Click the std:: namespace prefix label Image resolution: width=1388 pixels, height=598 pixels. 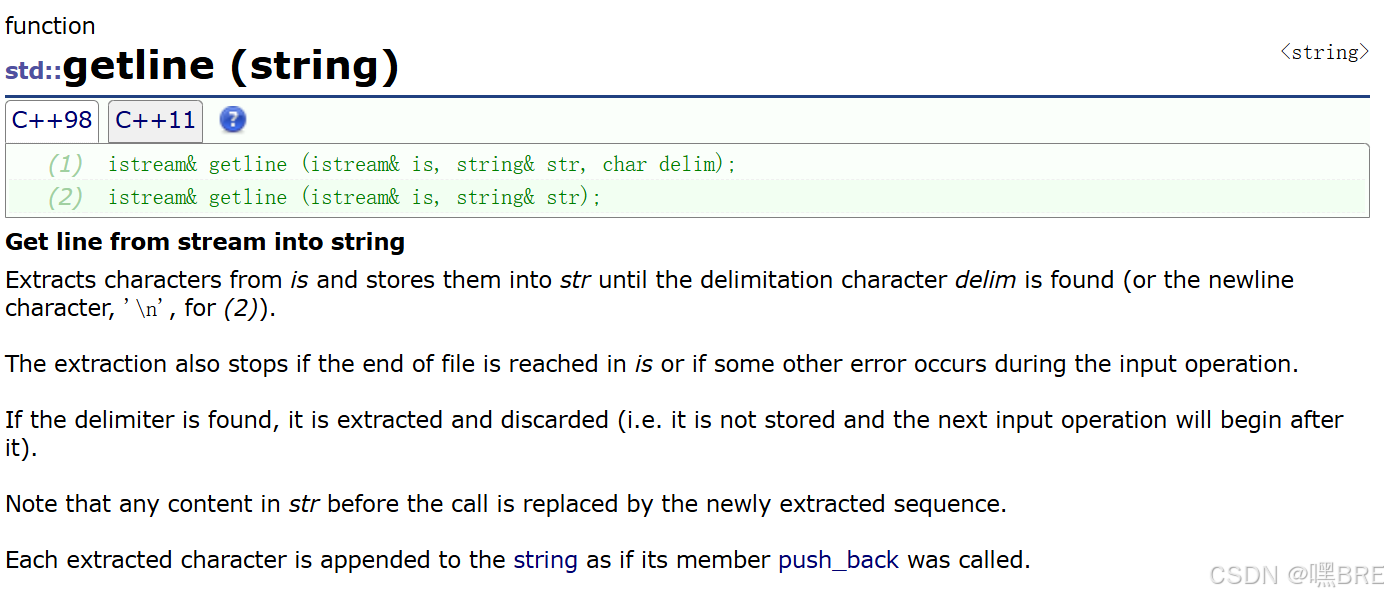click(32, 71)
